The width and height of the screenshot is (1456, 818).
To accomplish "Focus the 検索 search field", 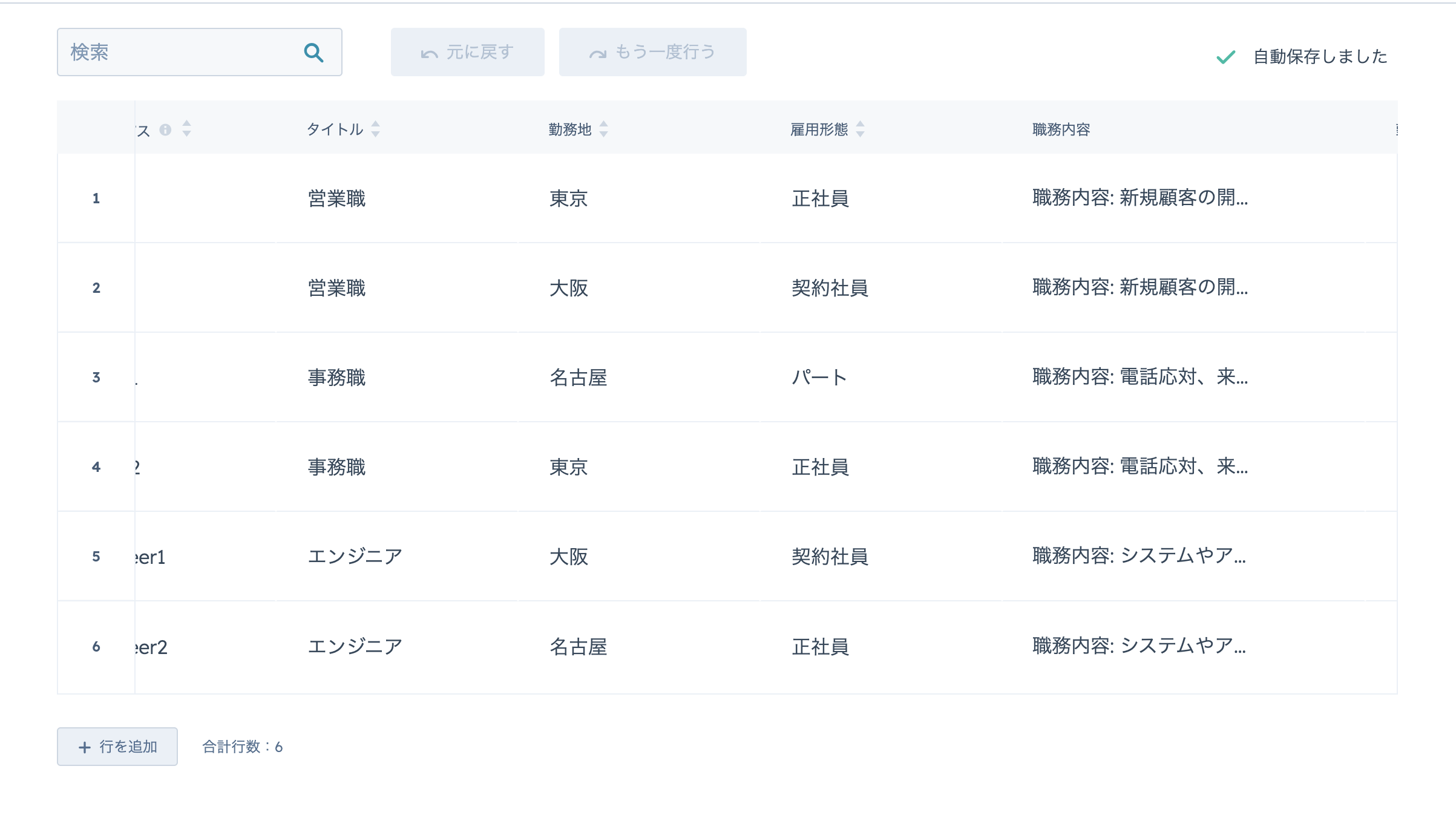I will point(182,53).
